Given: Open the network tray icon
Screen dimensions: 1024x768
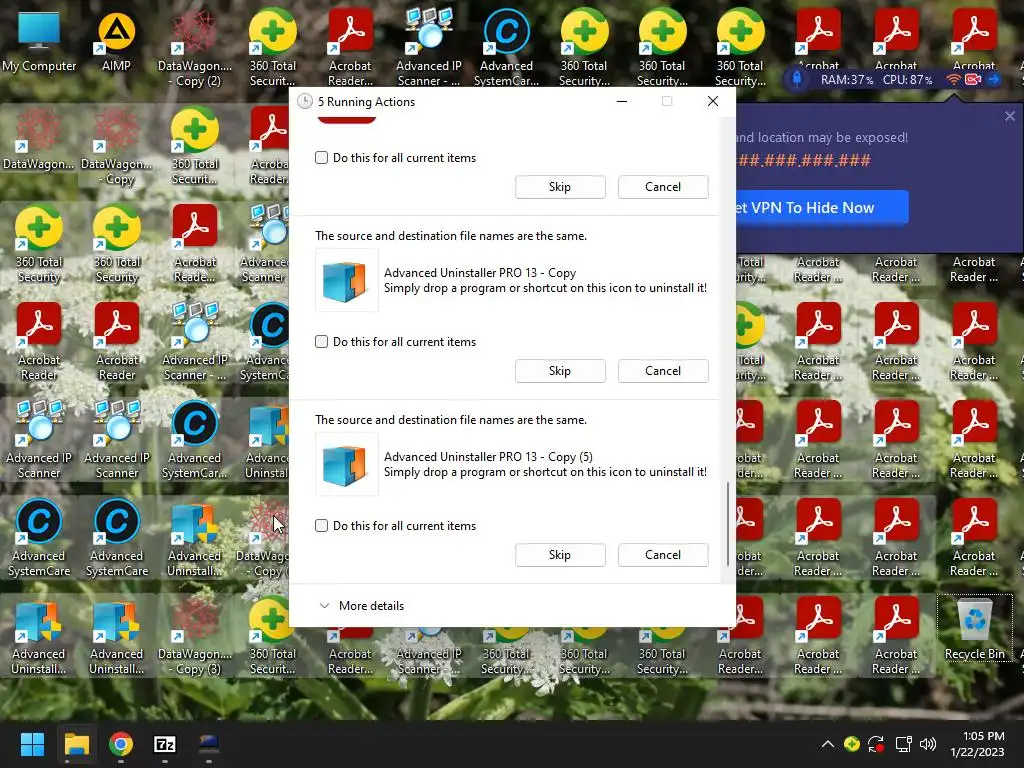Looking at the screenshot, I should pyautogui.click(x=903, y=744).
